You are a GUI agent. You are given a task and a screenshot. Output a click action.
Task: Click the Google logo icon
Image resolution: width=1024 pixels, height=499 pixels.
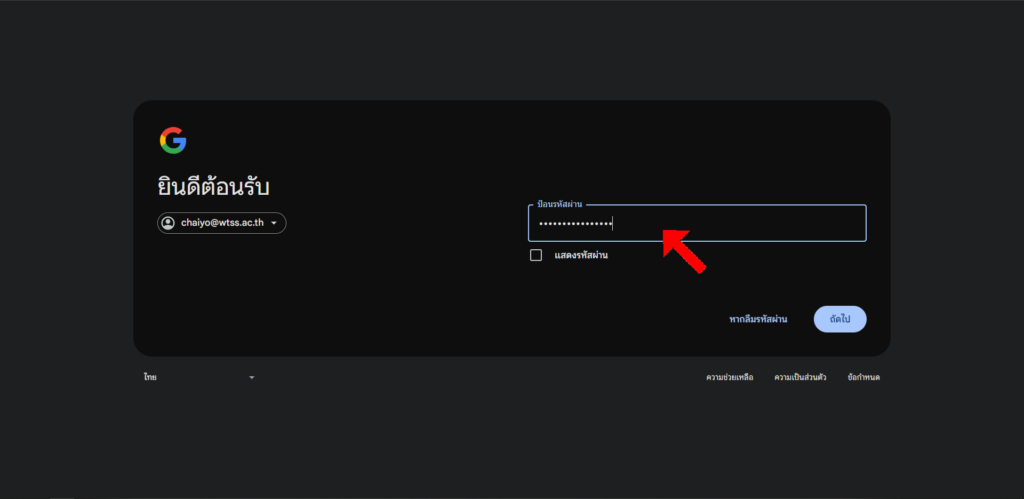pos(173,140)
